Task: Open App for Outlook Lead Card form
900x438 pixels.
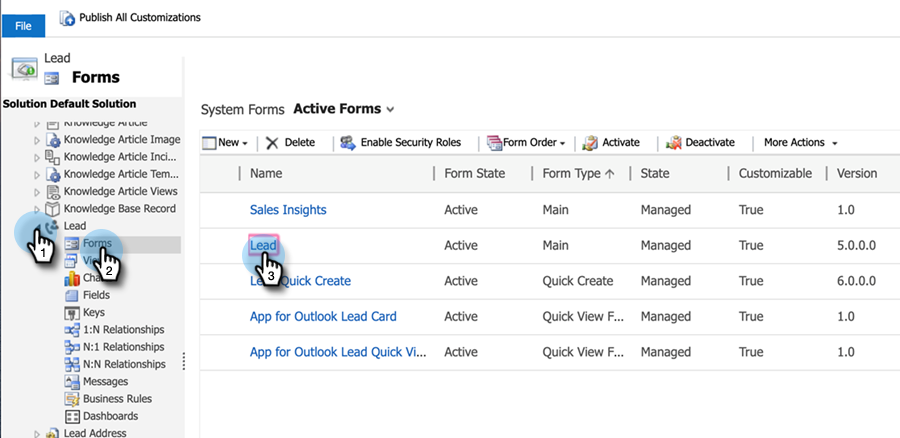Action: (323, 317)
